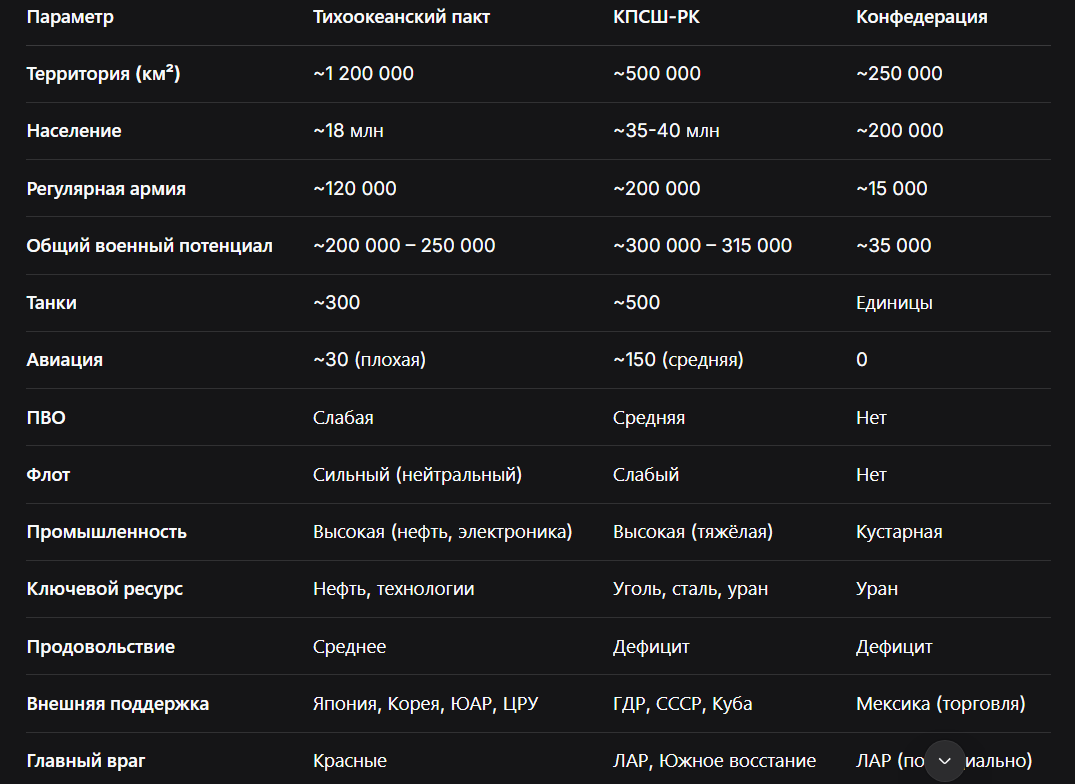Click the 'Уголь, сталь, уран' cell
The height and width of the screenshot is (784, 1075).
tap(690, 589)
